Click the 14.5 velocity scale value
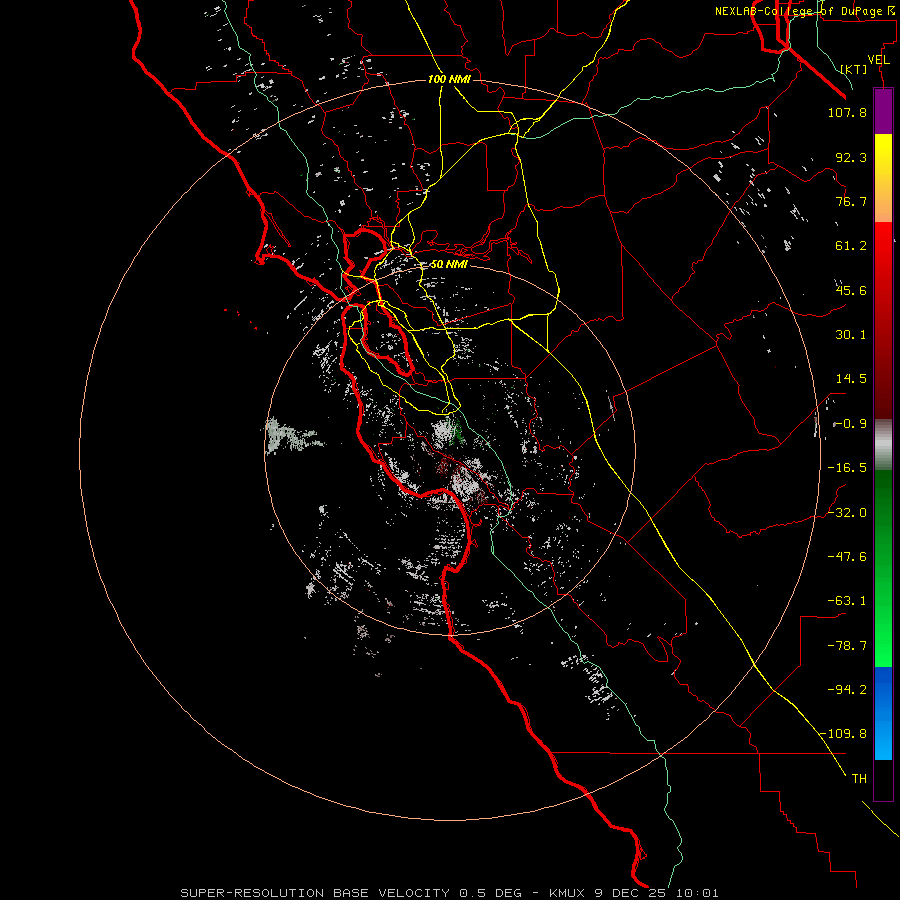The width and height of the screenshot is (900, 900). 851,379
